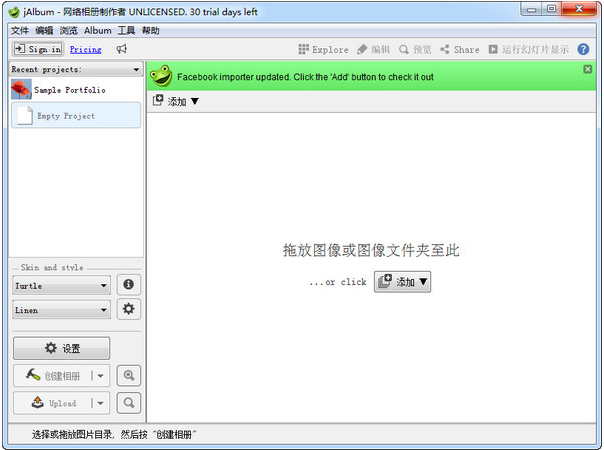
Task: Click magnifier icon next to Upload
Action: click(129, 403)
